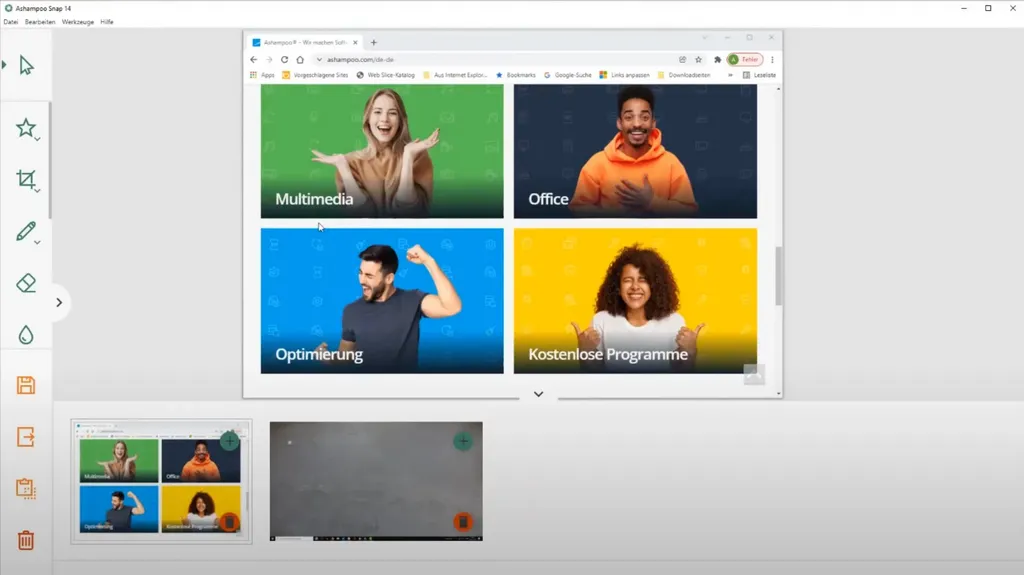Select the blur droplet tool
Viewport: 1024px width, 575px height.
click(x=26, y=335)
